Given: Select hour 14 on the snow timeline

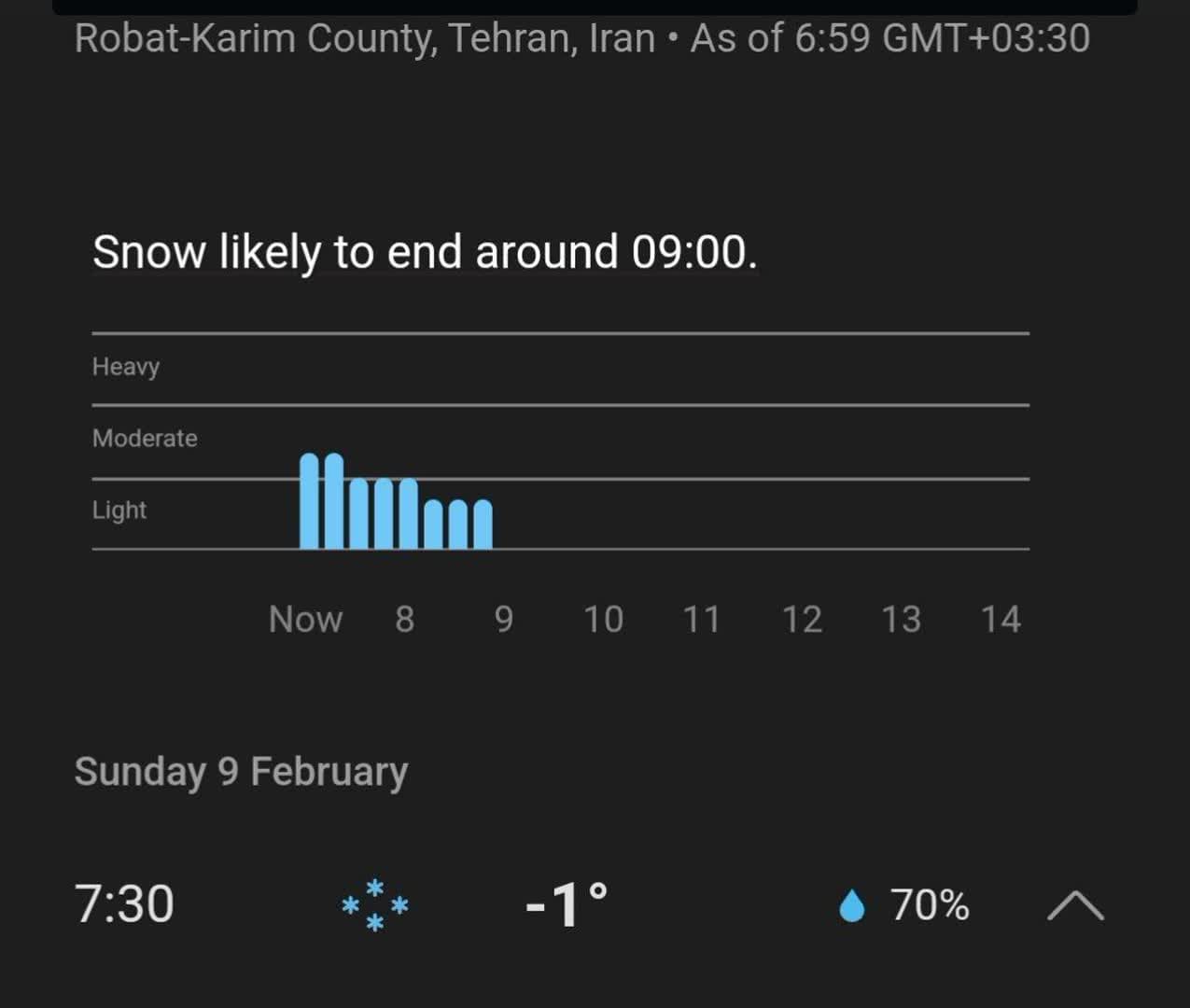Looking at the screenshot, I should coord(1001,620).
